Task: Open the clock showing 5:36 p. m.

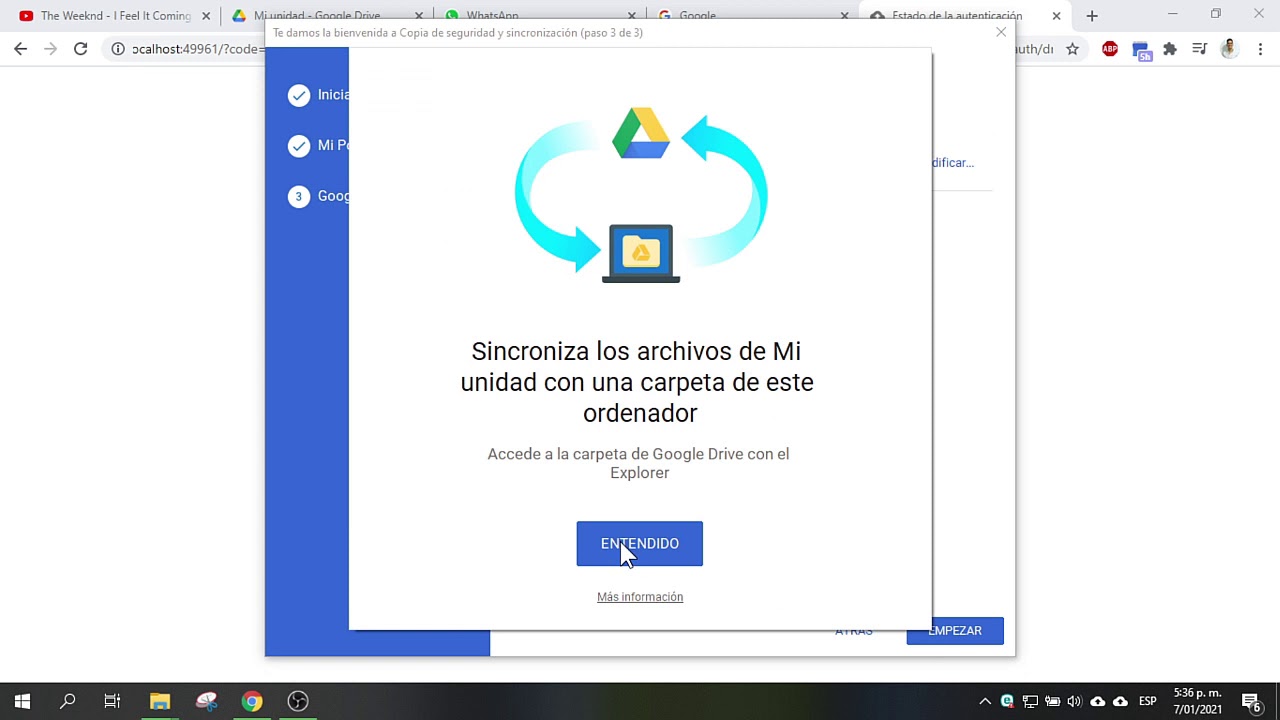Action: pyautogui.click(x=1198, y=701)
